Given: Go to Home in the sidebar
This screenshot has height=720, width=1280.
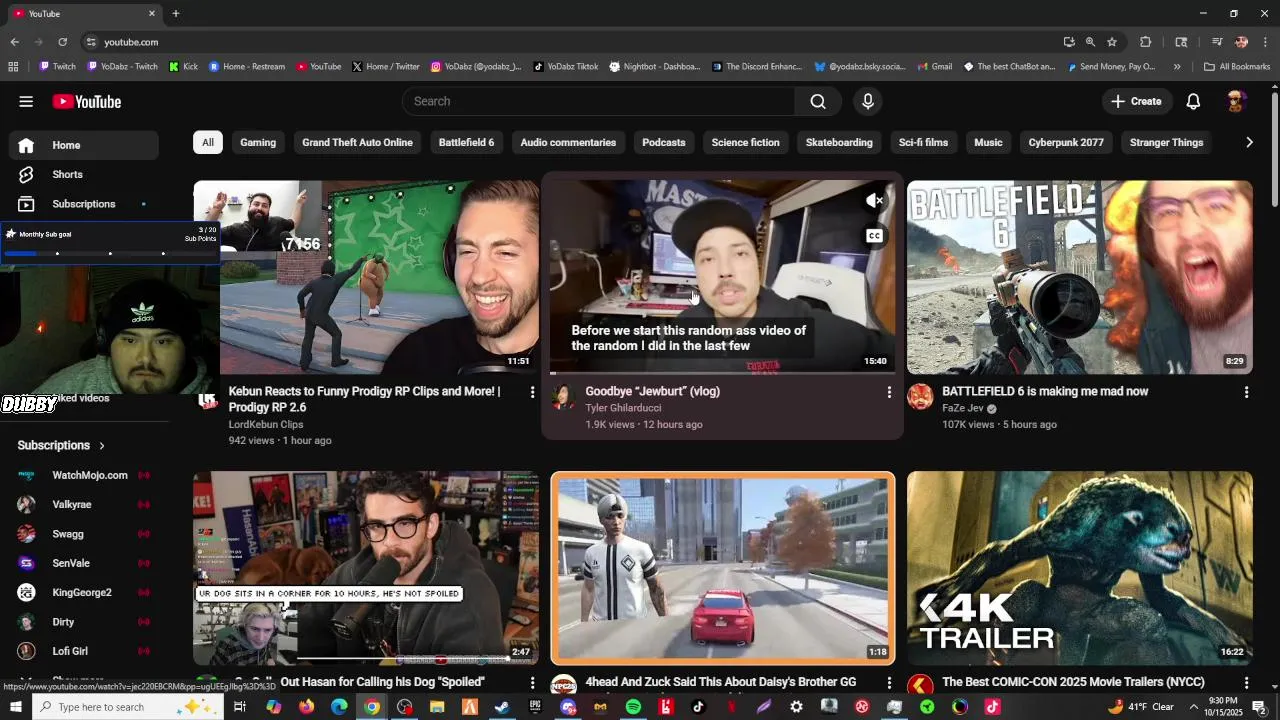Looking at the screenshot, I should 84,145.
